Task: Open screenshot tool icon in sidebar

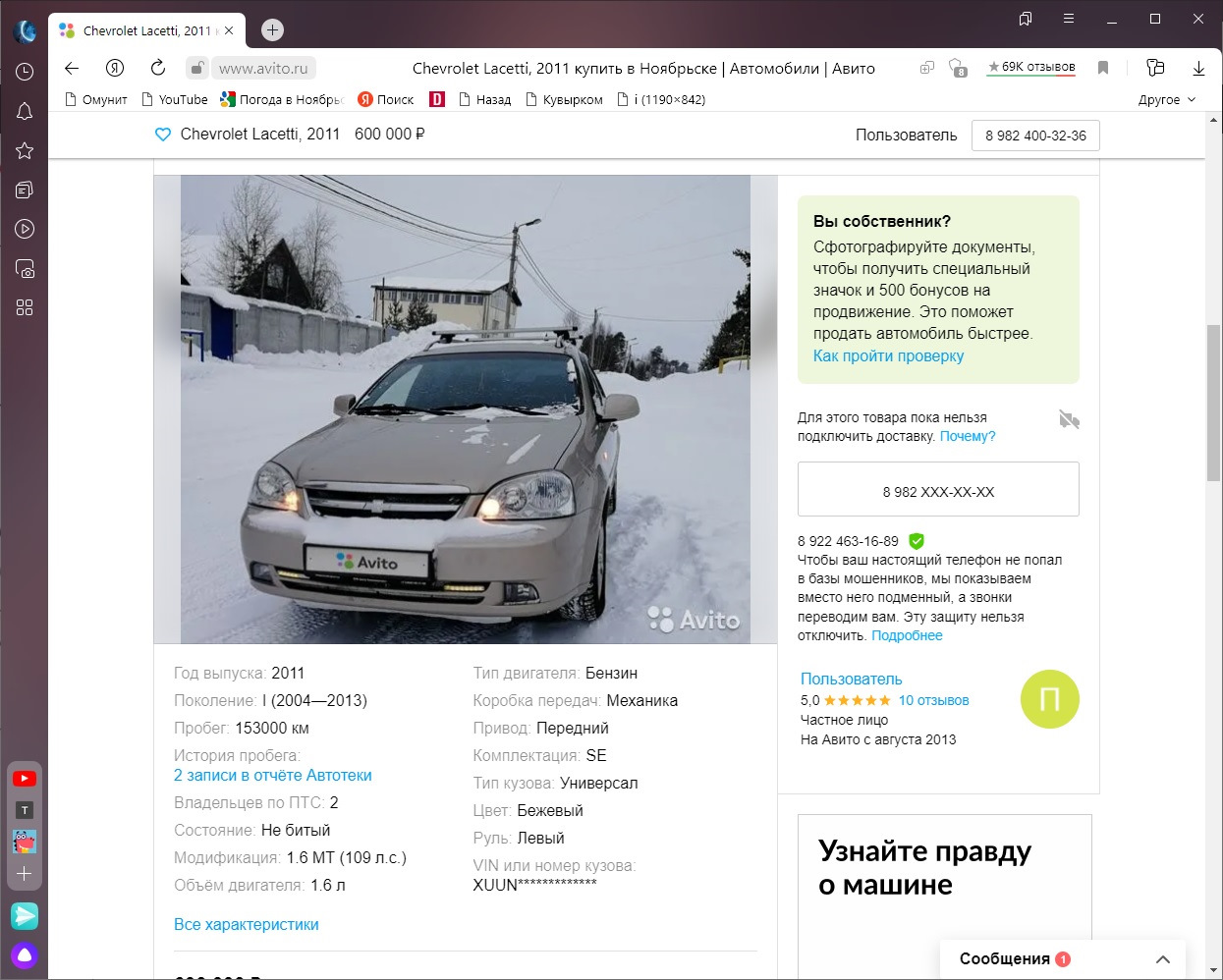Action: point(25,268)
